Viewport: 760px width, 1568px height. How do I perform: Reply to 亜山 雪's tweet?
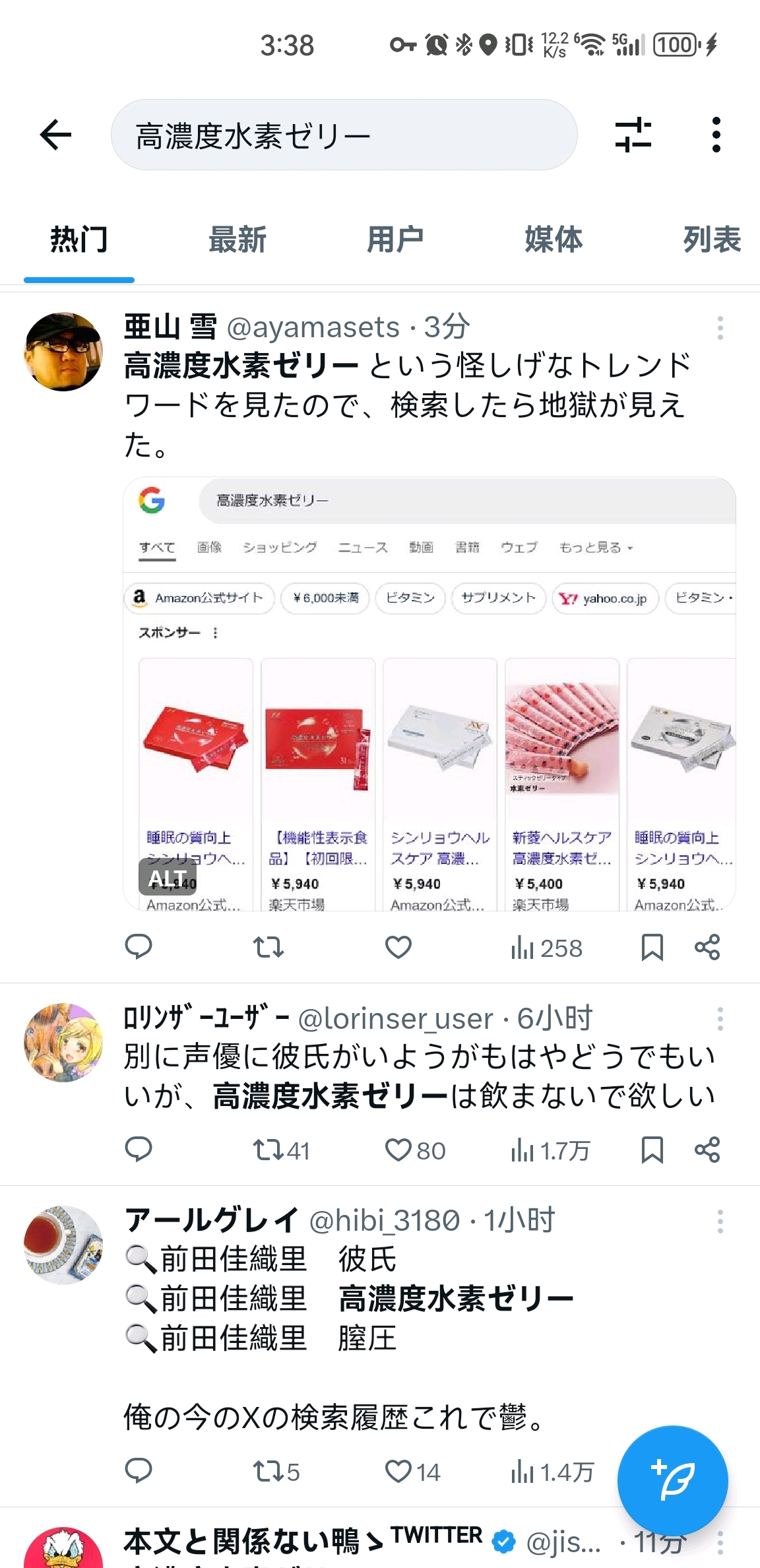coord(139,948)
